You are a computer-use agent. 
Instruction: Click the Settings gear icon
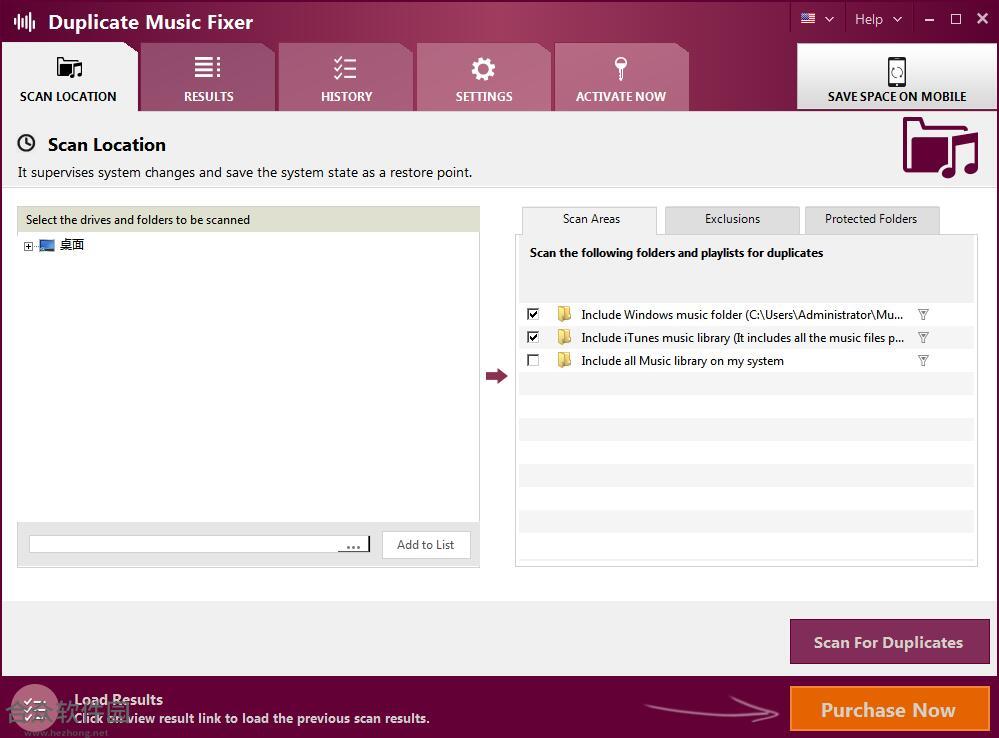[483, 69]
